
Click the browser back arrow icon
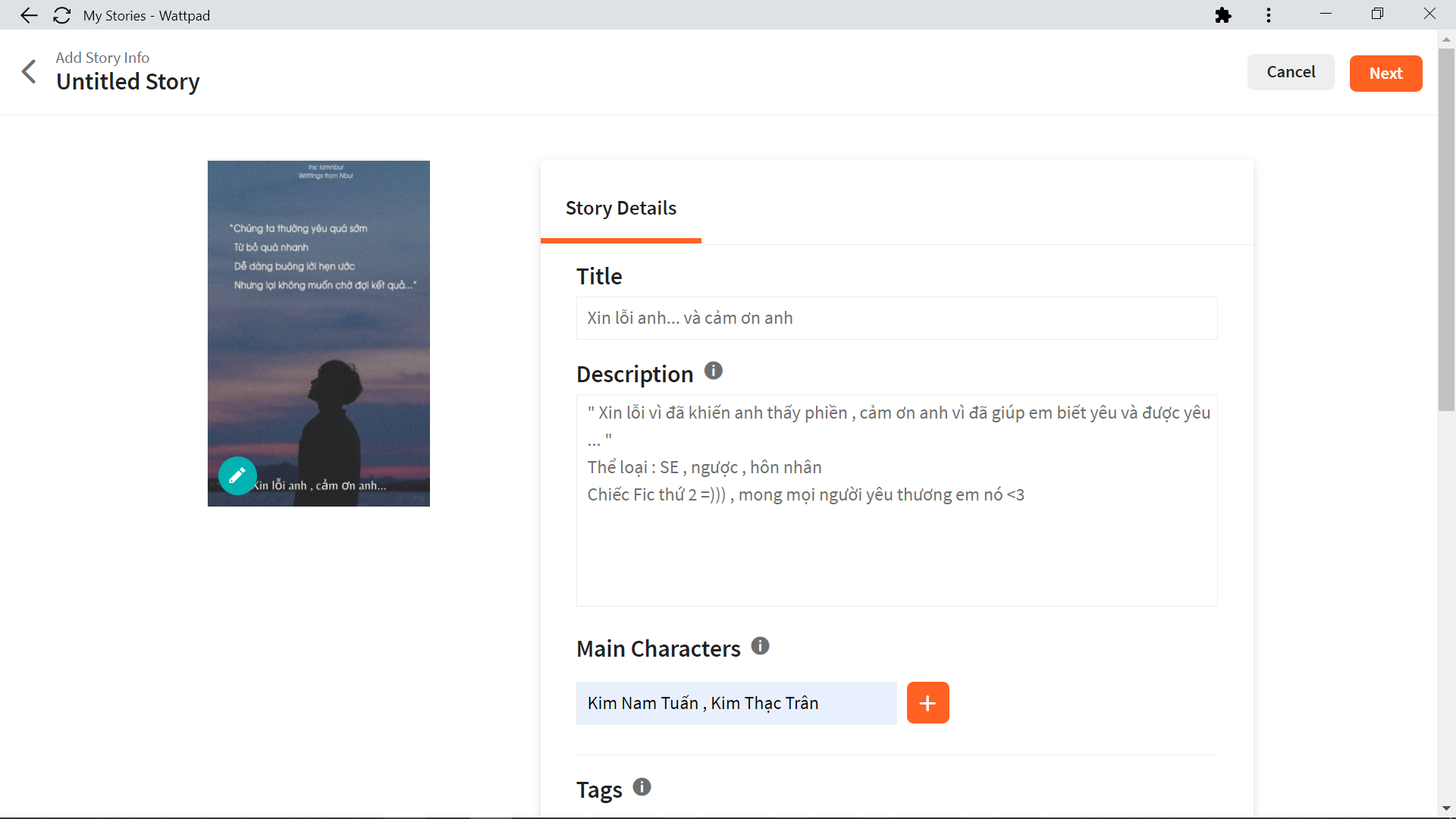click(29, 15)
